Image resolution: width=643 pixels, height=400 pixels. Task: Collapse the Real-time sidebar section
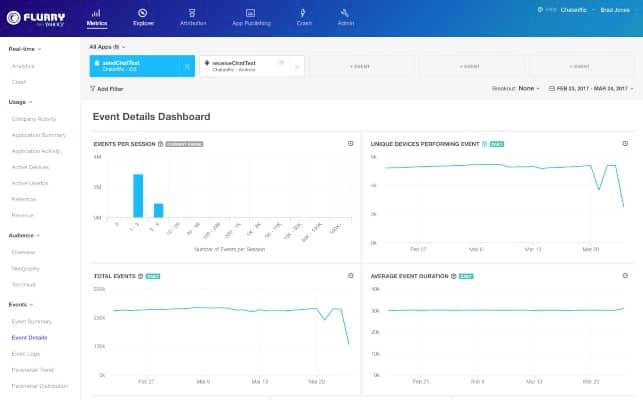pyautogui.click(x=25, y=49)
